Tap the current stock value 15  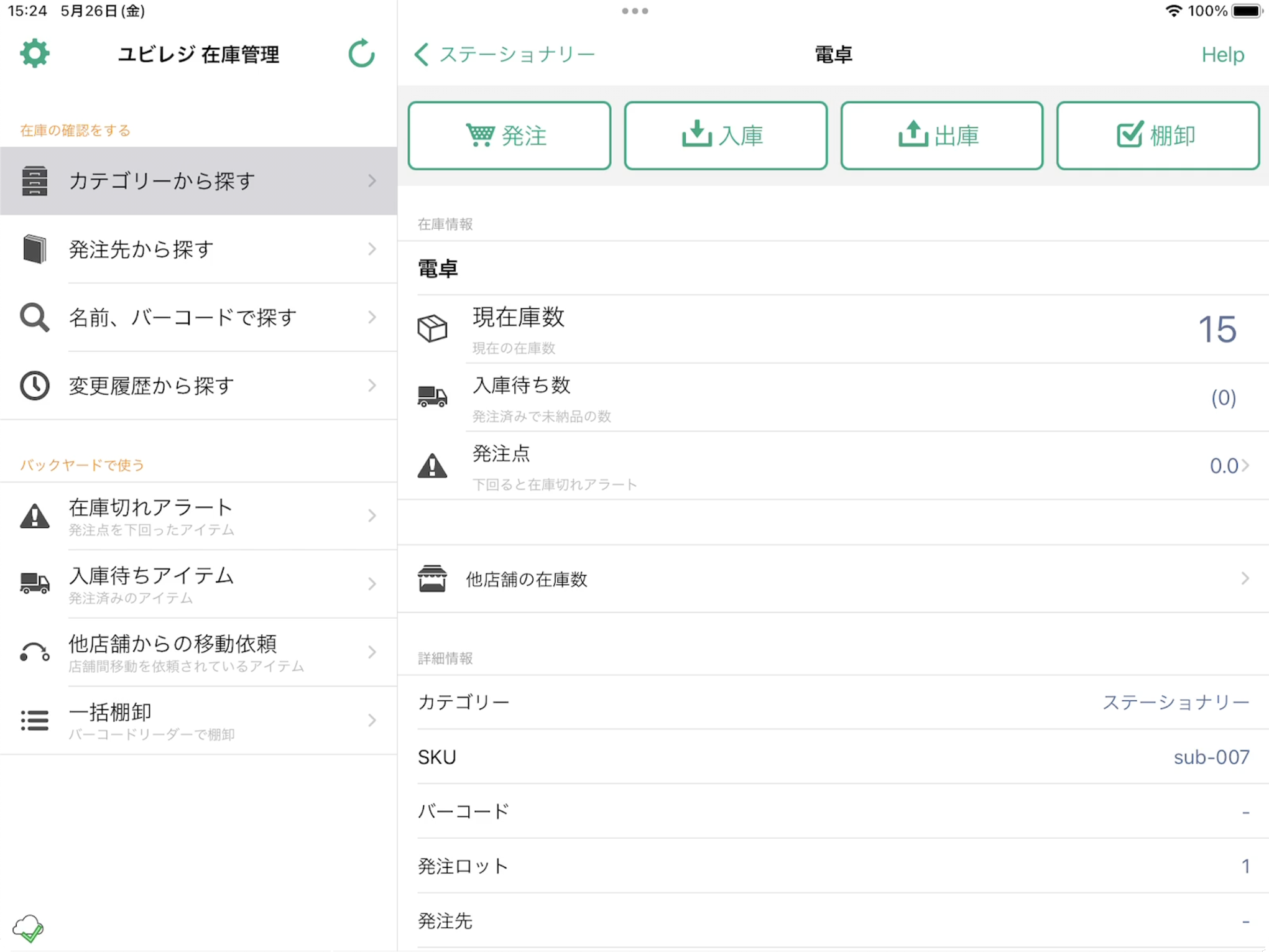[1217, 329]
